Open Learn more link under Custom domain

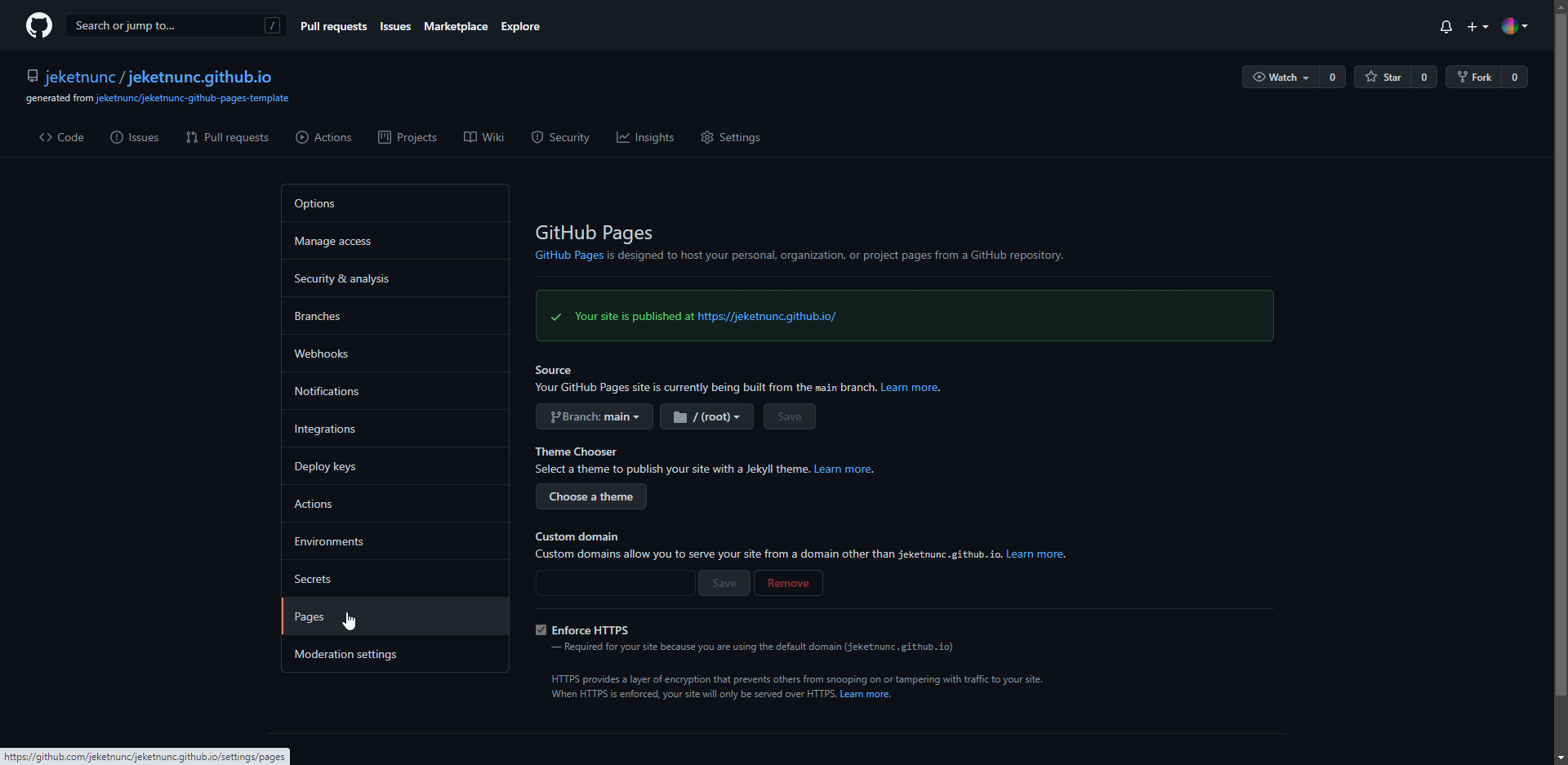pos(1035,554)
